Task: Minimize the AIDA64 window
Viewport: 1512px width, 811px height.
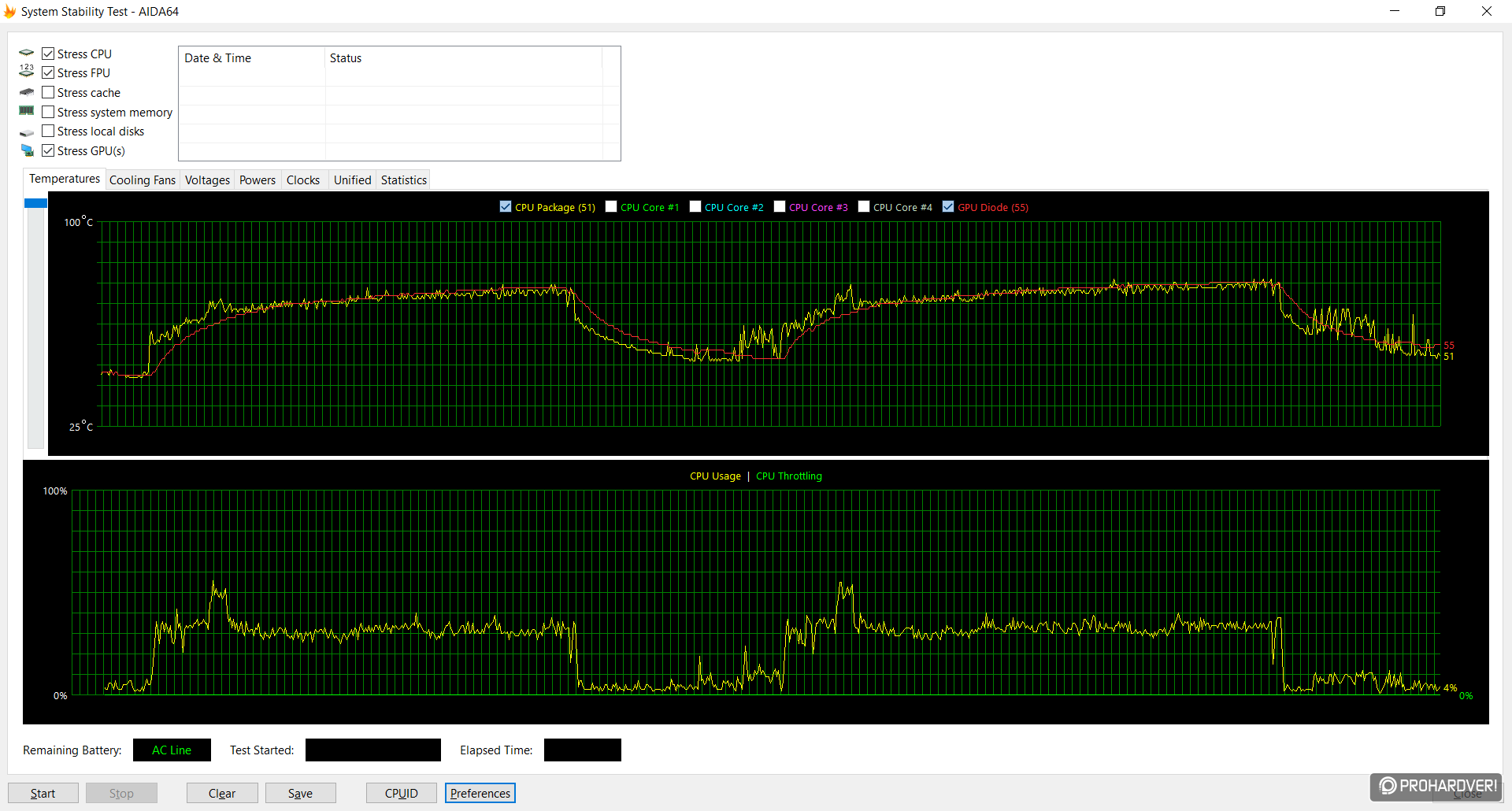Action: 1395,11
